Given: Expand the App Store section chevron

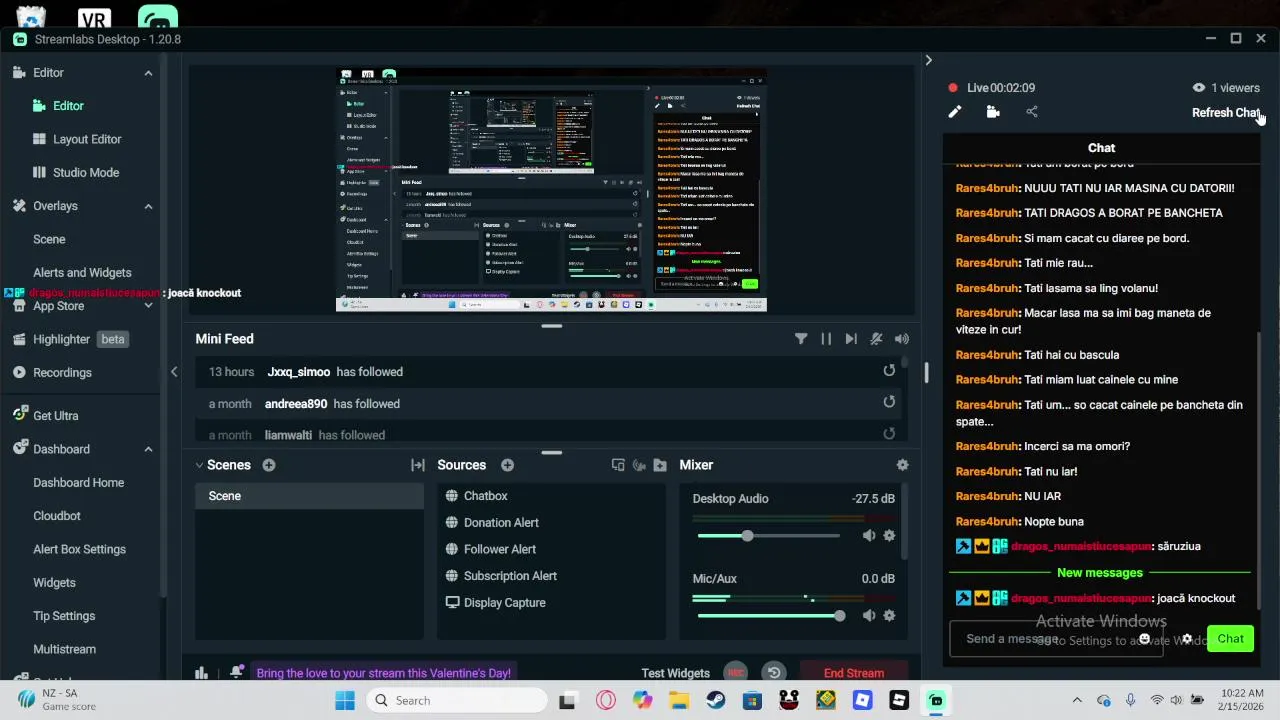Looking at the screenshot, I should [x=148, y=306].
